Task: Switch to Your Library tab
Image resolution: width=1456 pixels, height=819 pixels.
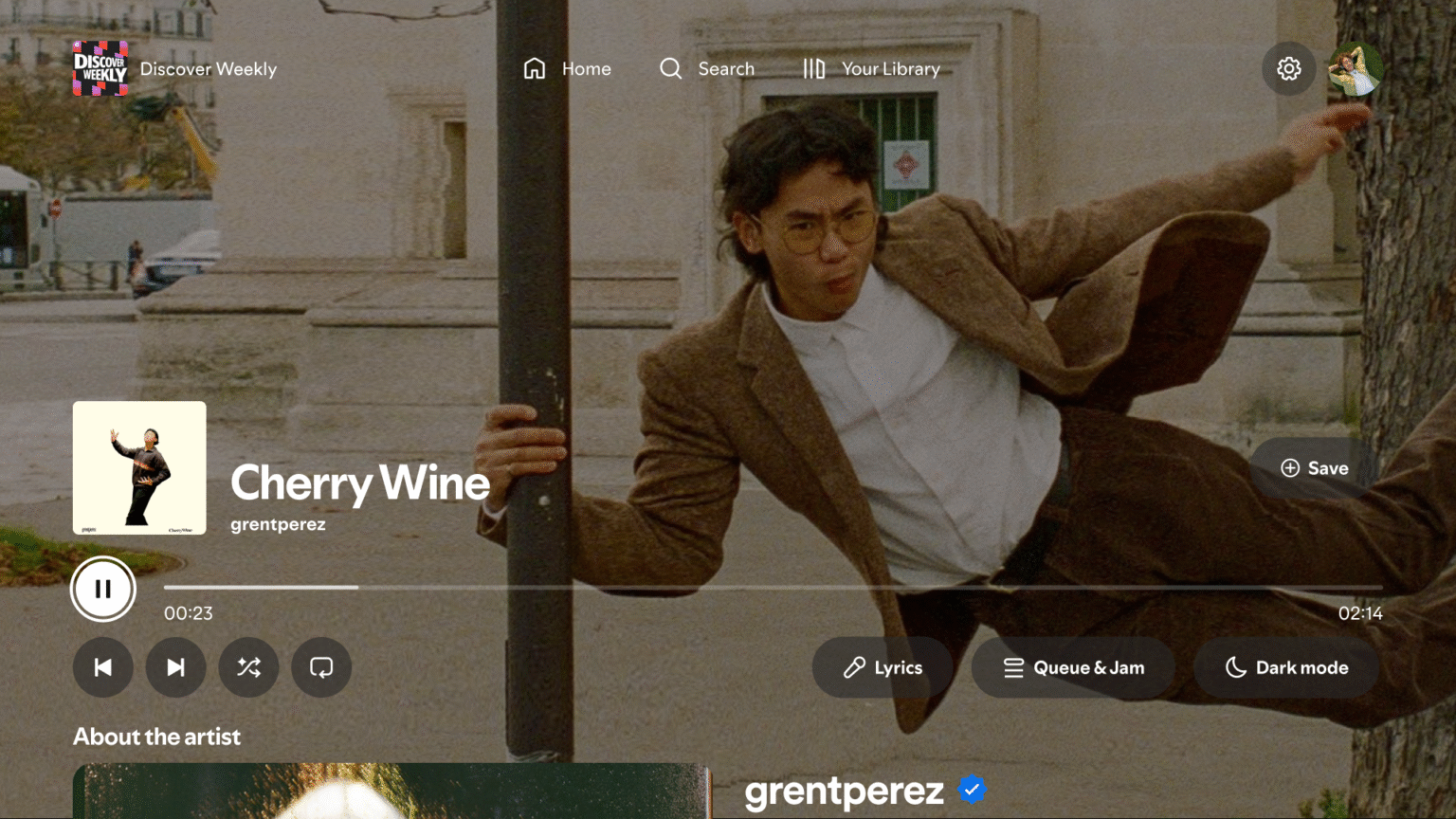Action: click(870, 68)
